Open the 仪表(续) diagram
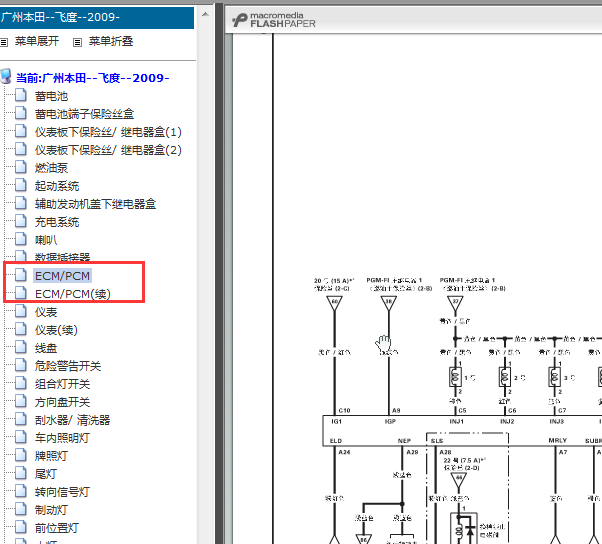This screenshot has width=602, height=544. click(x=56, y=330)
